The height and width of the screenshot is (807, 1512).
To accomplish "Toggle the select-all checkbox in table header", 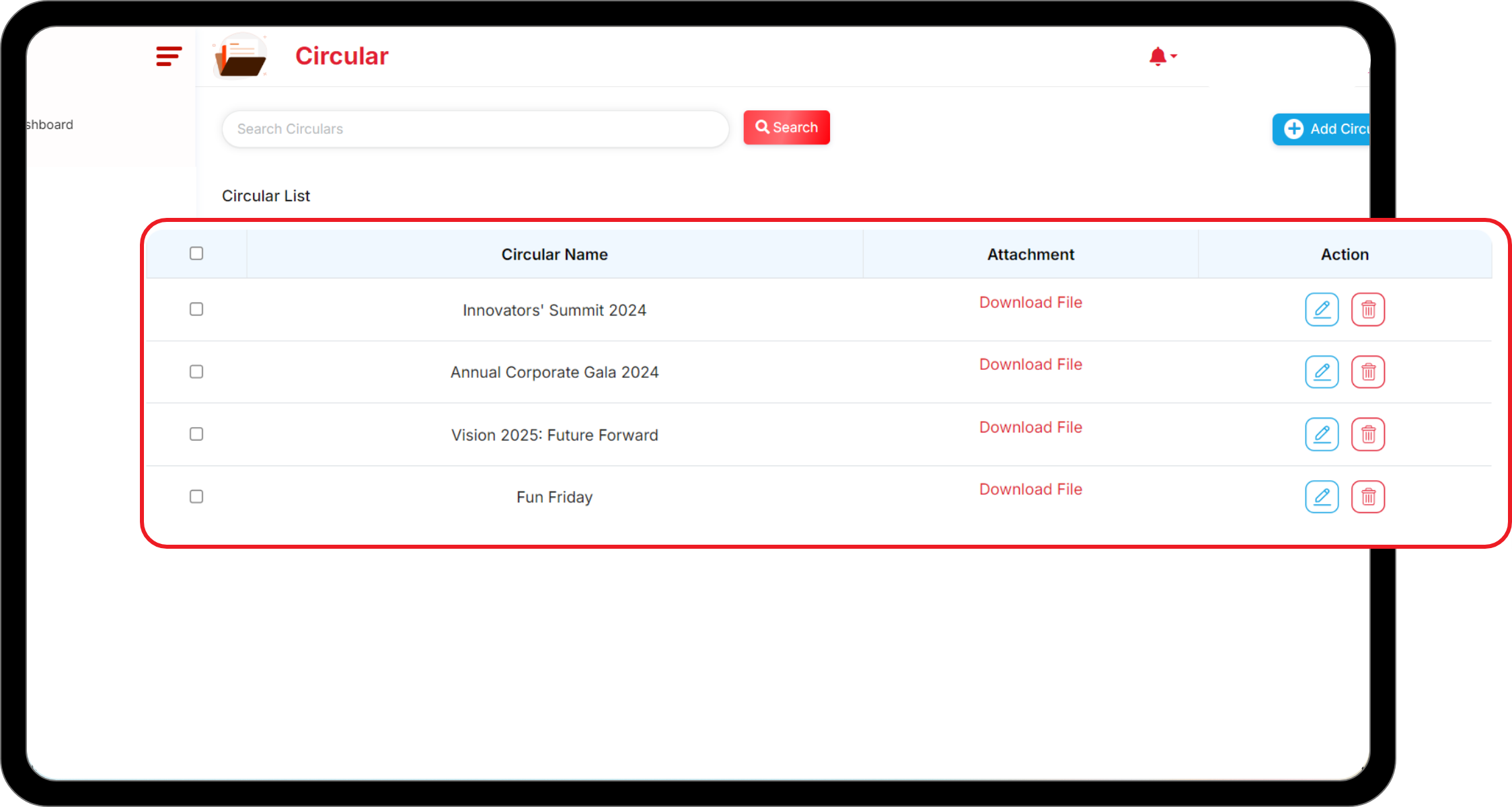I will [x=196, y=254].
